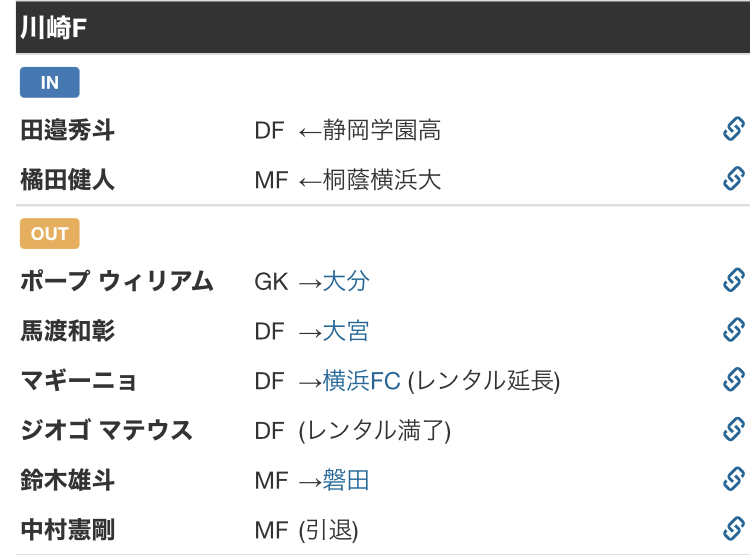Click link icon beside 鈴木雄斗
The image size is (750, 555).
734,479
